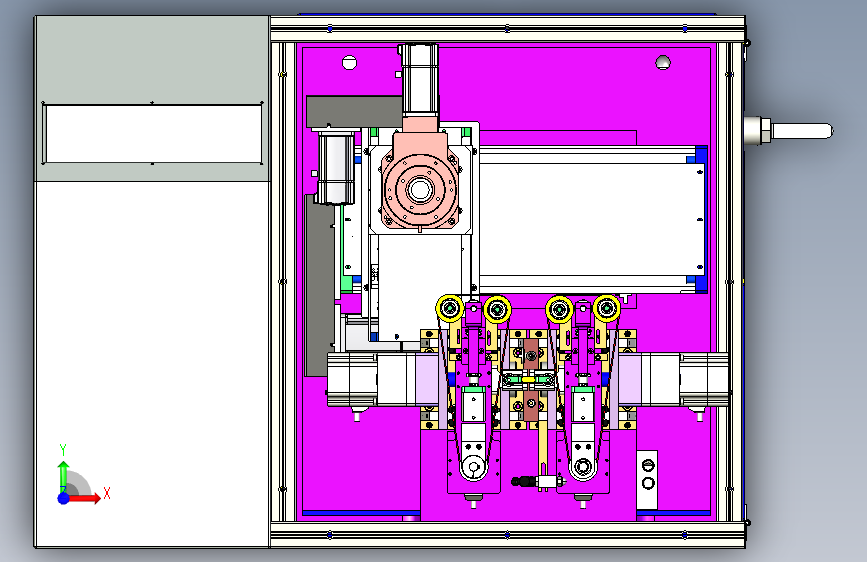Select the upper brown block between the belt assemblies

pos(531,355)
